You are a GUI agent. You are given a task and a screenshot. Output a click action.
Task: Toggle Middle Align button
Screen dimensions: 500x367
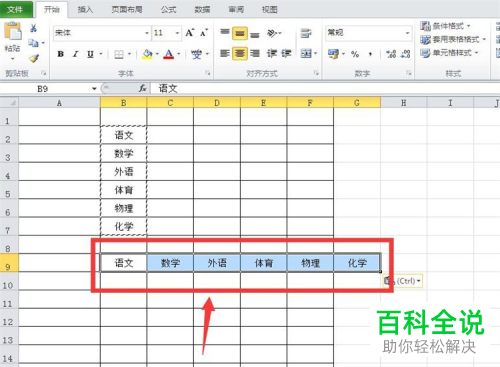(240, 33)
